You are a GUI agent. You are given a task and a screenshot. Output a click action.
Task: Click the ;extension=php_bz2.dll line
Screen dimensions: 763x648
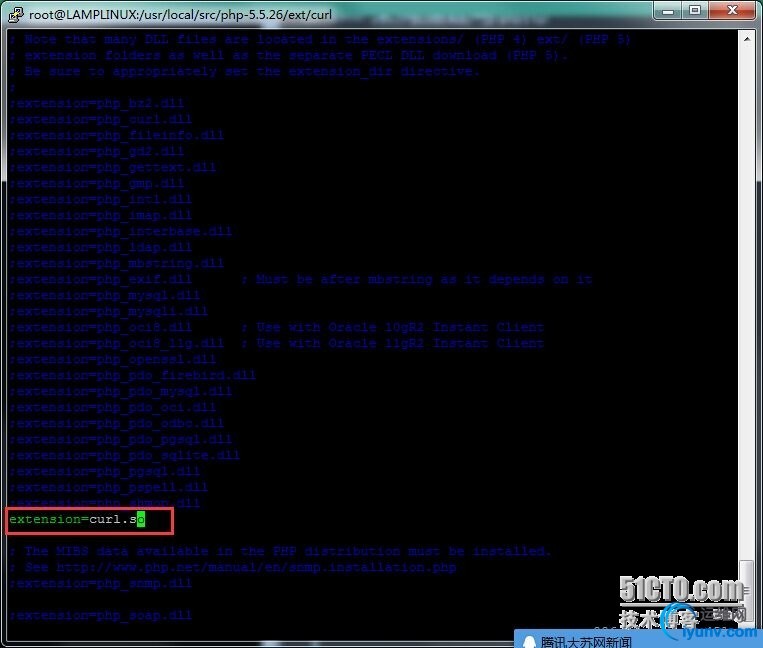coord(96,103)
